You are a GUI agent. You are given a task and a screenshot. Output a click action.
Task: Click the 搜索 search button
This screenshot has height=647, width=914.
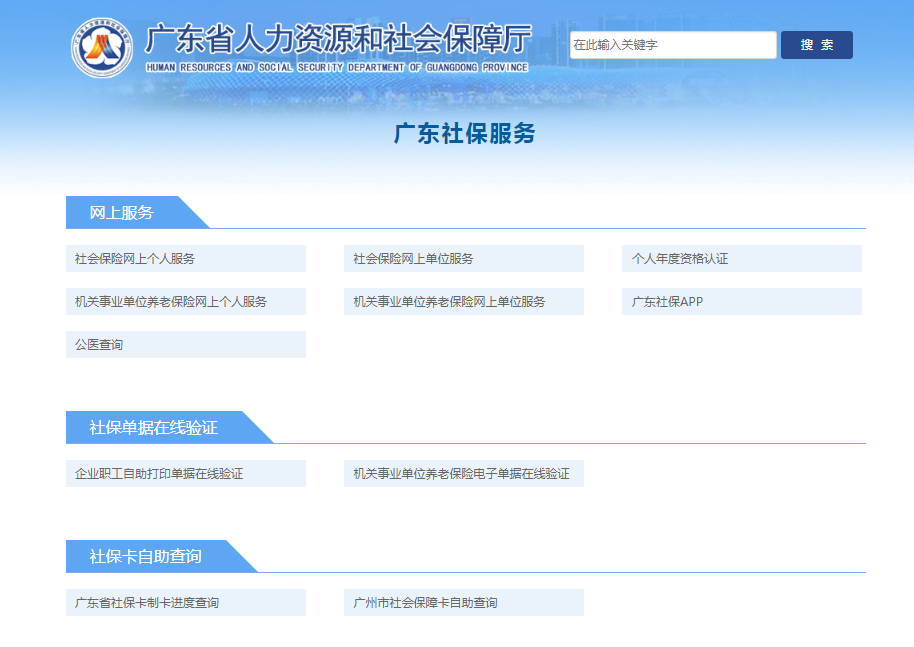(x=817, y=45)
